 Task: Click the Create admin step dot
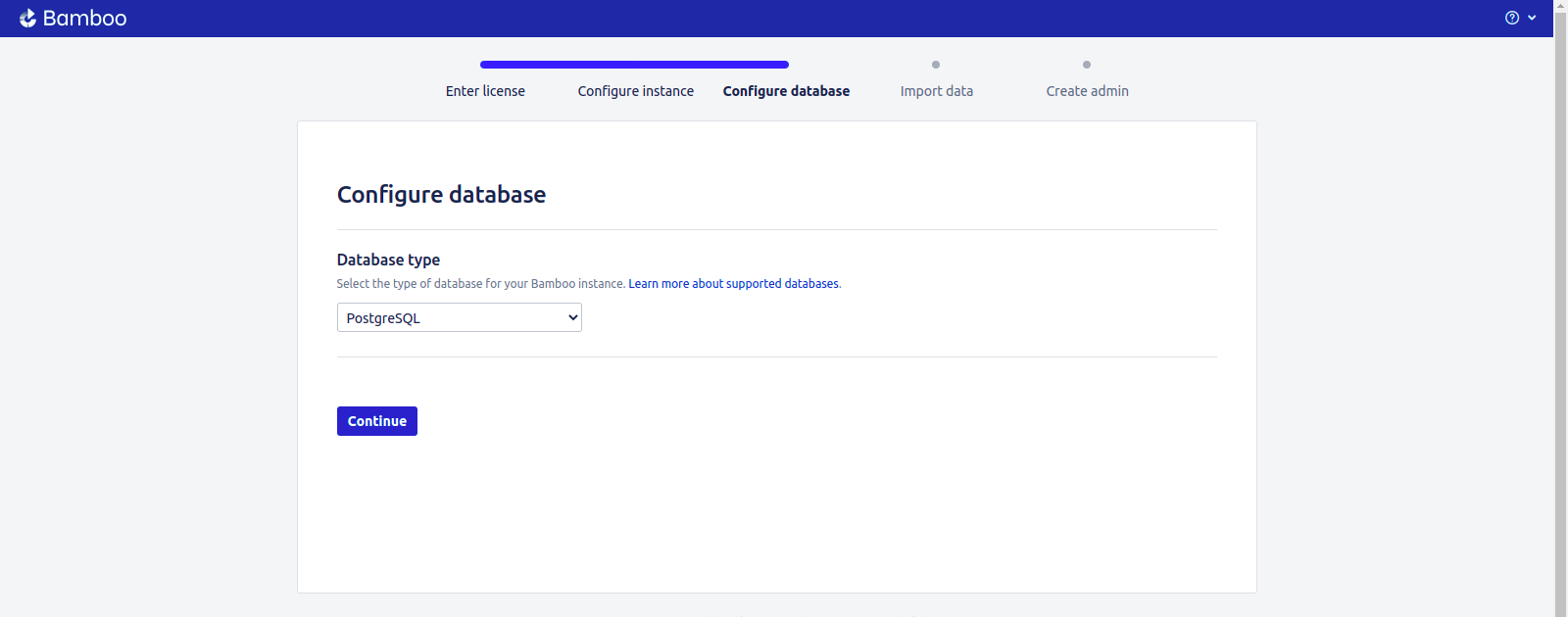(1087, 65)
